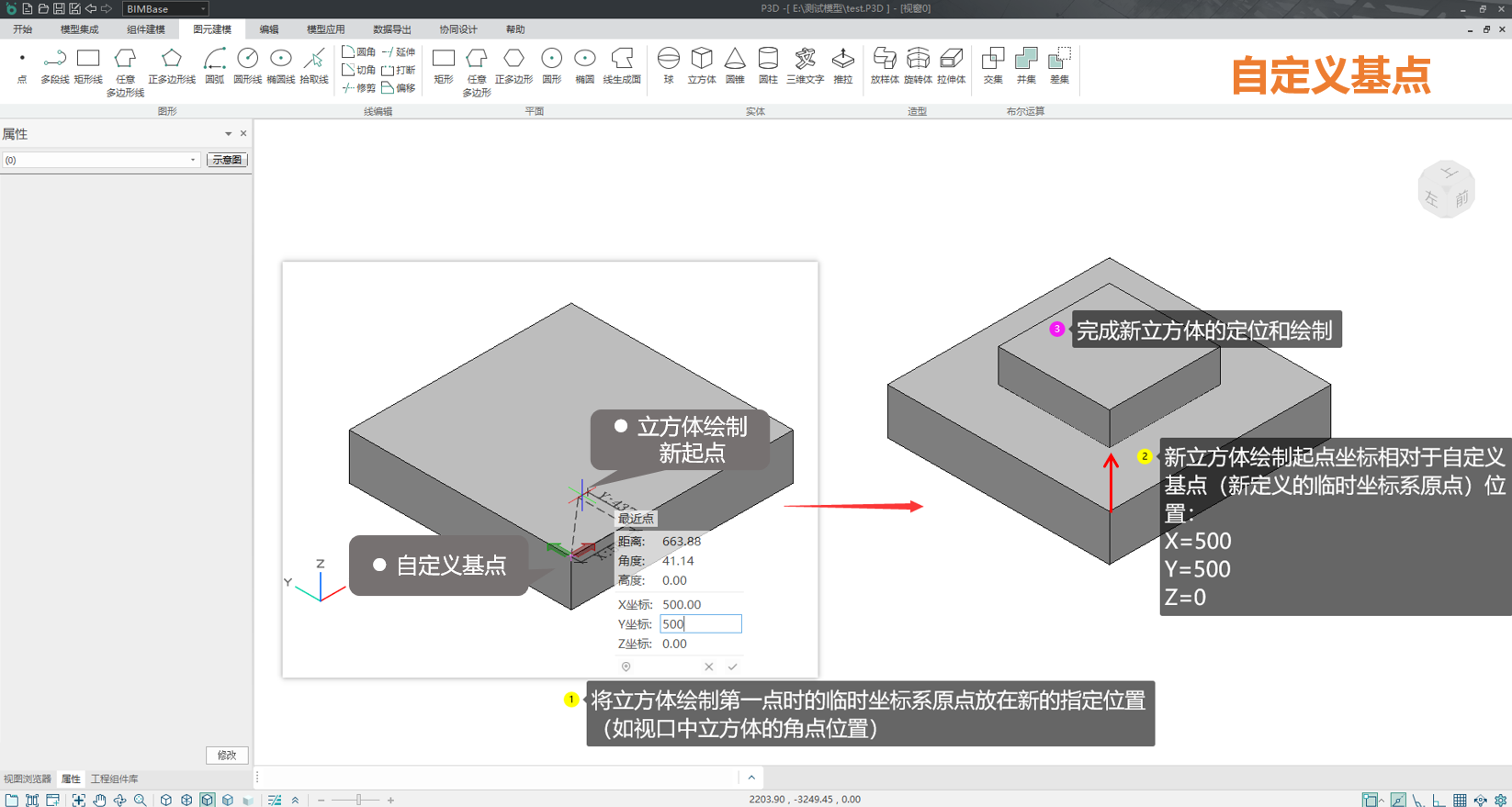Viewport: 1512px width, 807px height.
Task: Click the 推拉 push-pull tool
Action: click(842, 65)
